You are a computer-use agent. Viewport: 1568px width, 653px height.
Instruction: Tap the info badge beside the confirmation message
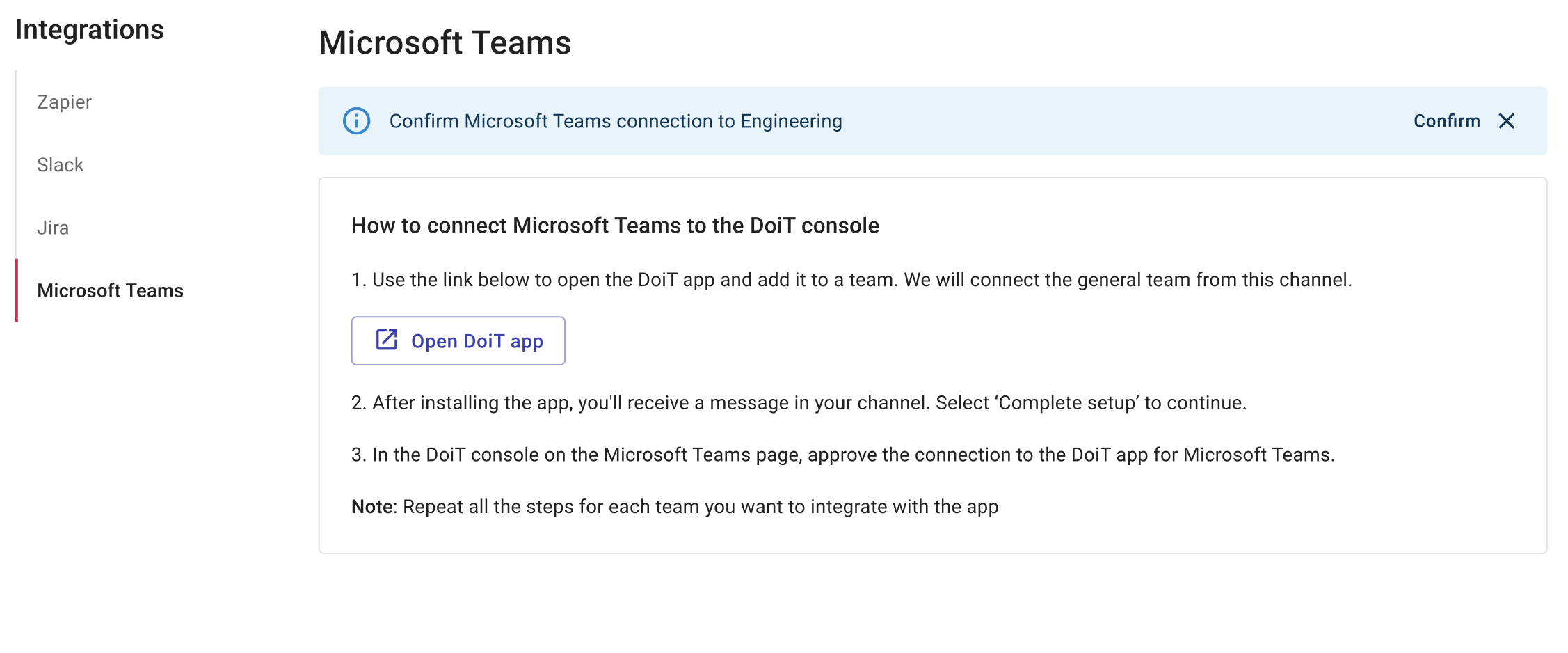(356, 120)
